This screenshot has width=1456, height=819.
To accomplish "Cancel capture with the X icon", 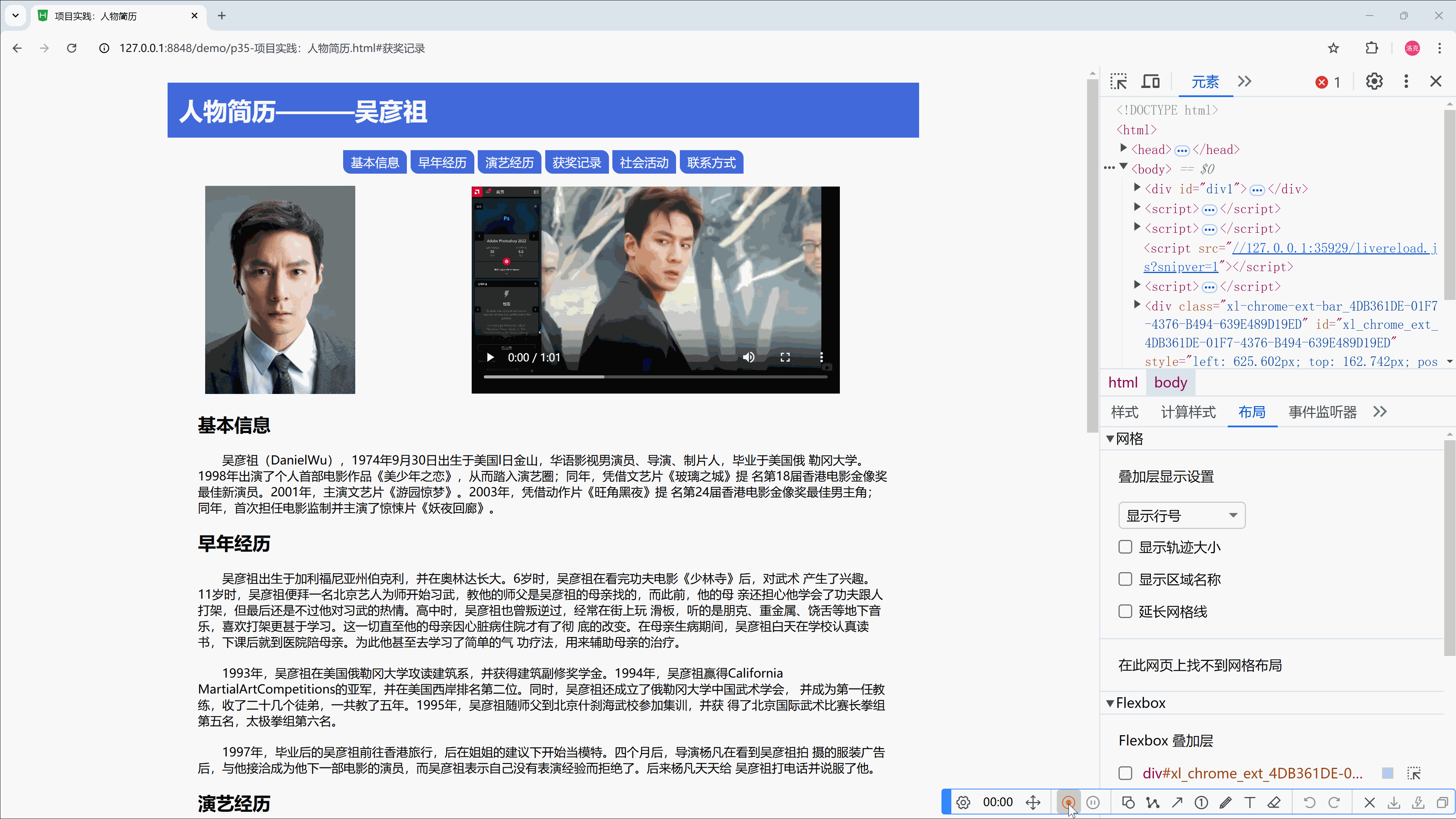I will pyautogui.click(x=1370, y=802).
